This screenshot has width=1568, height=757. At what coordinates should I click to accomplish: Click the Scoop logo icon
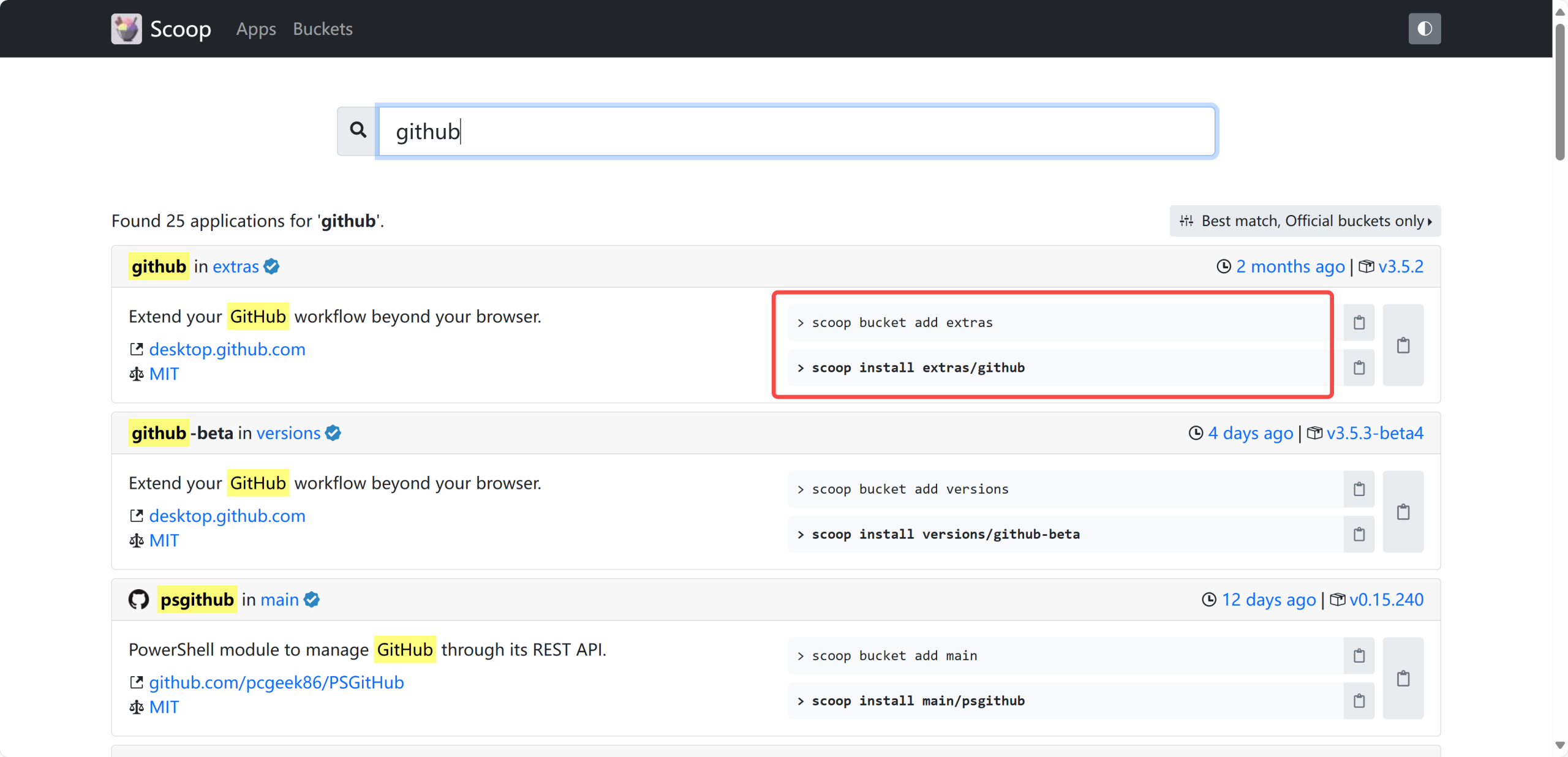127,29
